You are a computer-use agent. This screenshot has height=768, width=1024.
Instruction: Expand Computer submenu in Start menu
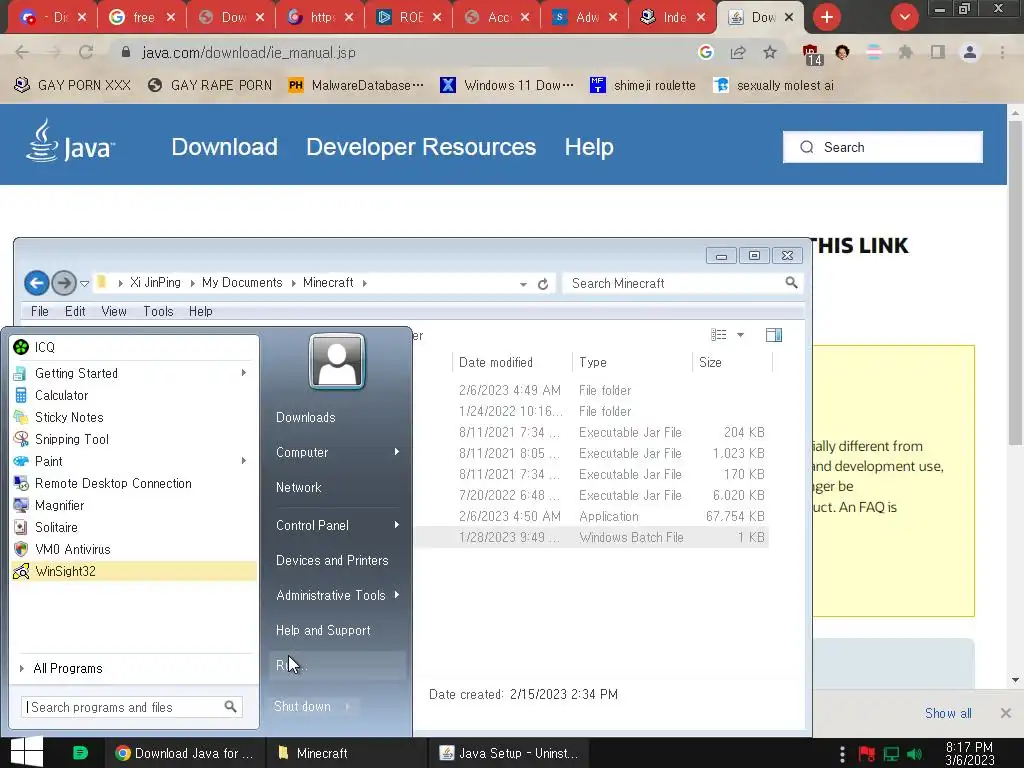click(396, 452)
